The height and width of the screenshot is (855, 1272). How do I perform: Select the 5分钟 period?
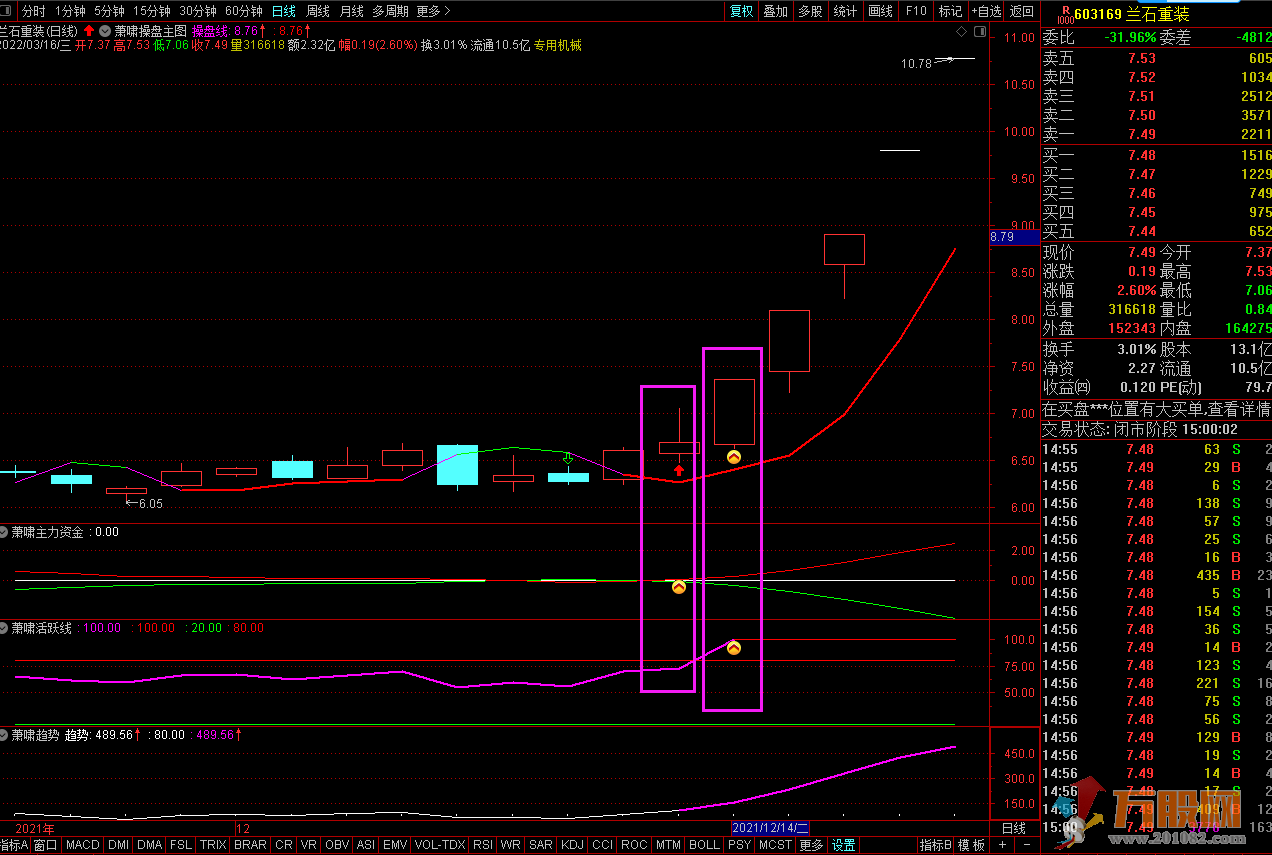(x=109, y=11)
